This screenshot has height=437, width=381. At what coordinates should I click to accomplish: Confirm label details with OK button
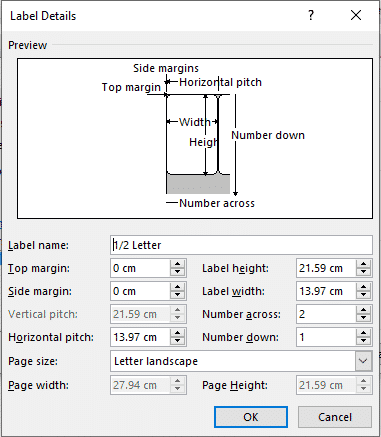coord(251,417)
